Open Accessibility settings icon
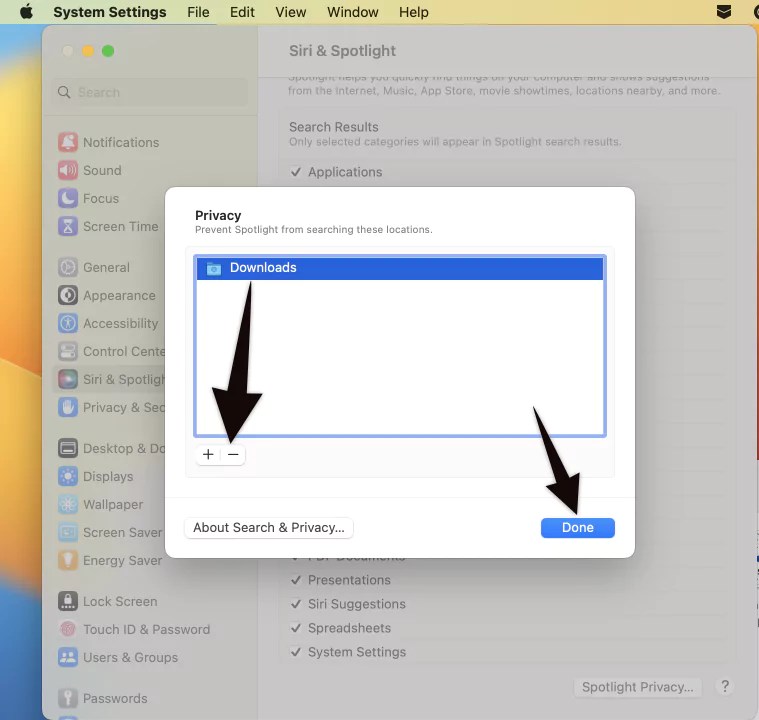759x720 pixels. (x=68, y=323)
